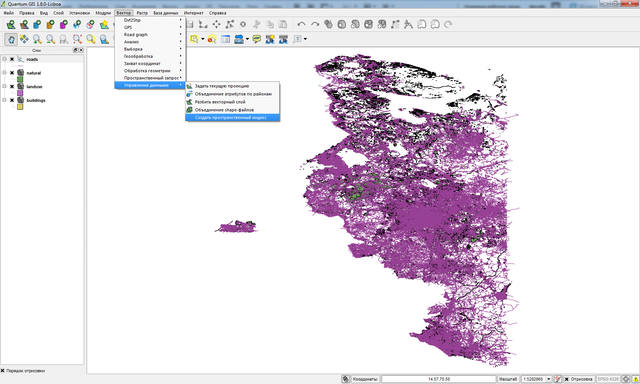Click the Pan Map to Selection icon
The width and height of the screenshot is (640, 384).
pos(24,39)
